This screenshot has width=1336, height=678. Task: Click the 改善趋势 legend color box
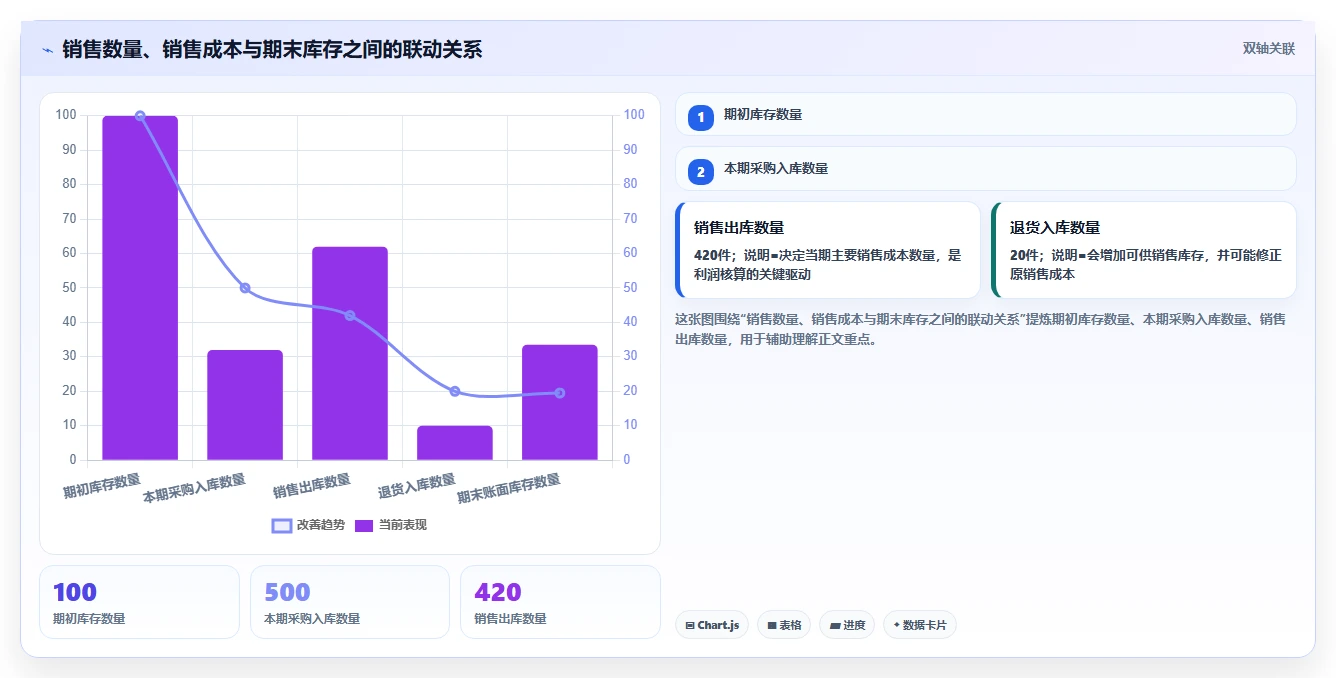[282, 525]
